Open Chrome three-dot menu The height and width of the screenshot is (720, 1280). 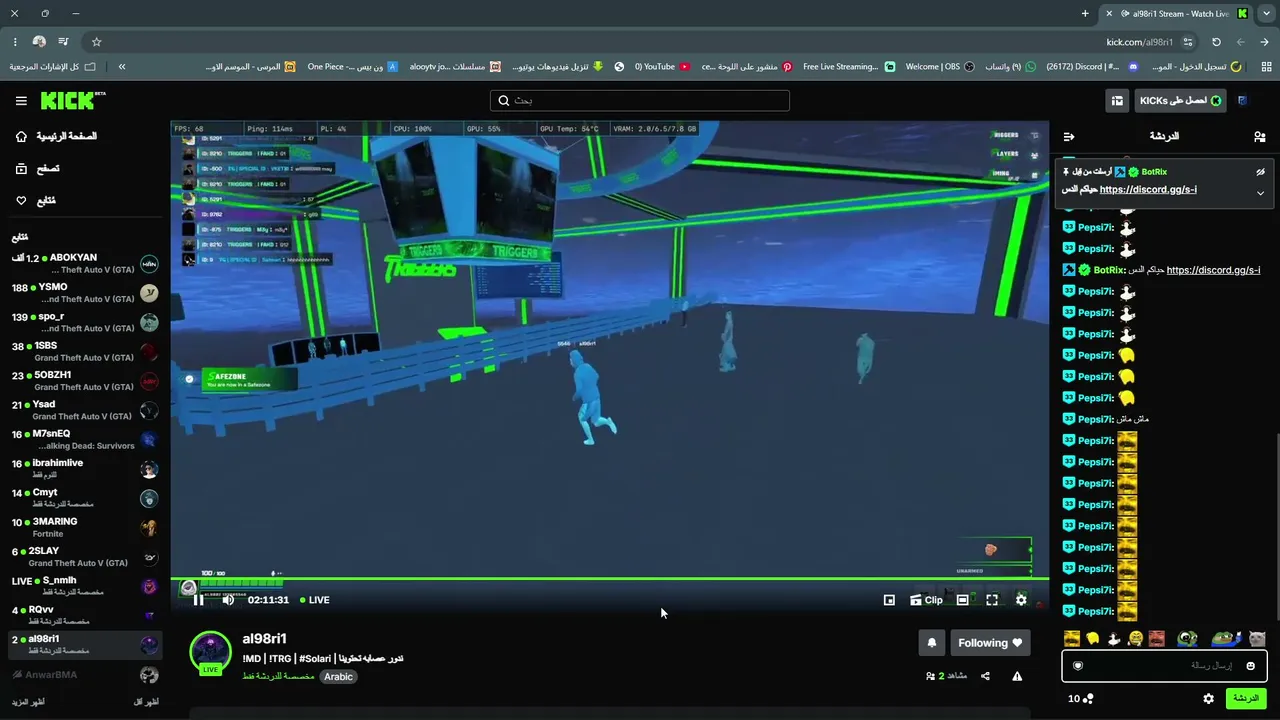15,42
